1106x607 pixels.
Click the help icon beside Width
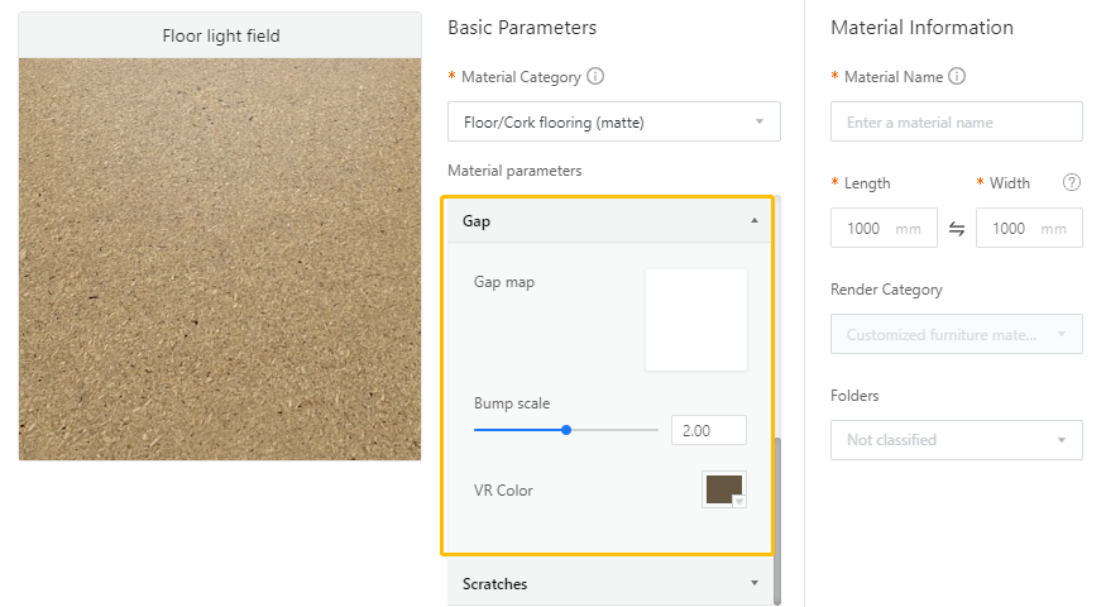coord(1072,183)
